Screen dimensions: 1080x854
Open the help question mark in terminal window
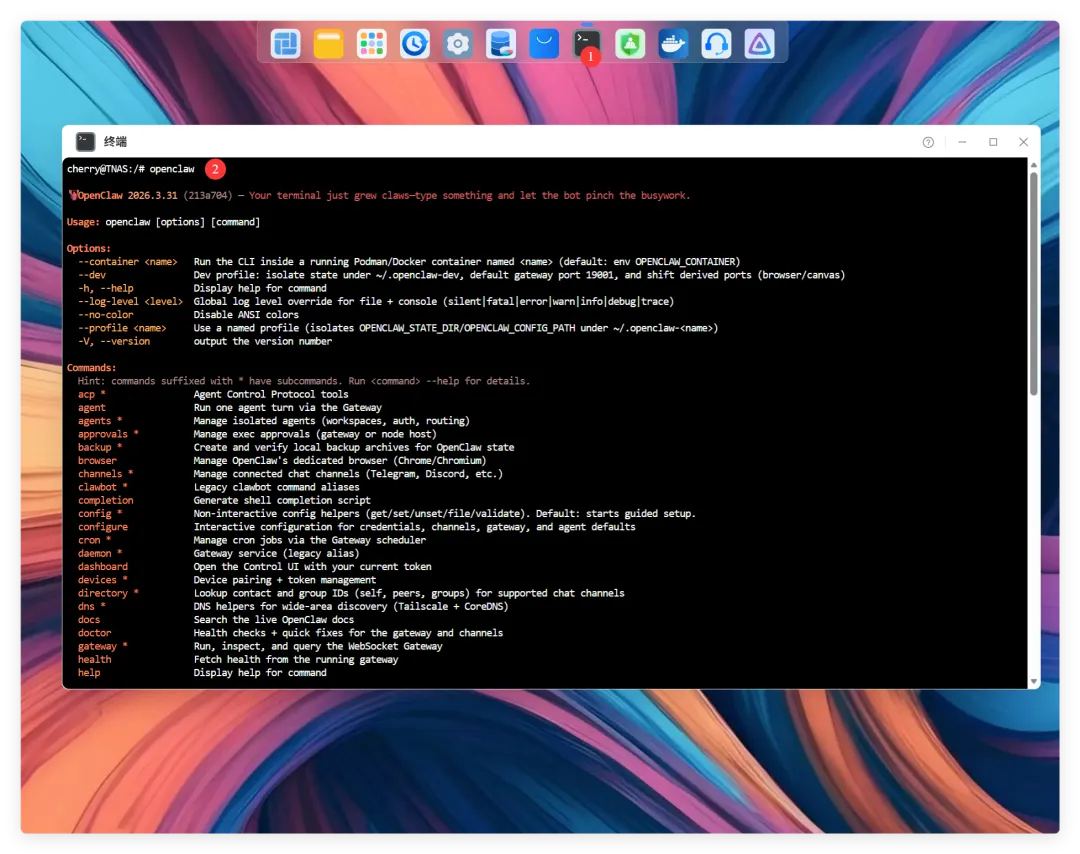click(928, 143)
